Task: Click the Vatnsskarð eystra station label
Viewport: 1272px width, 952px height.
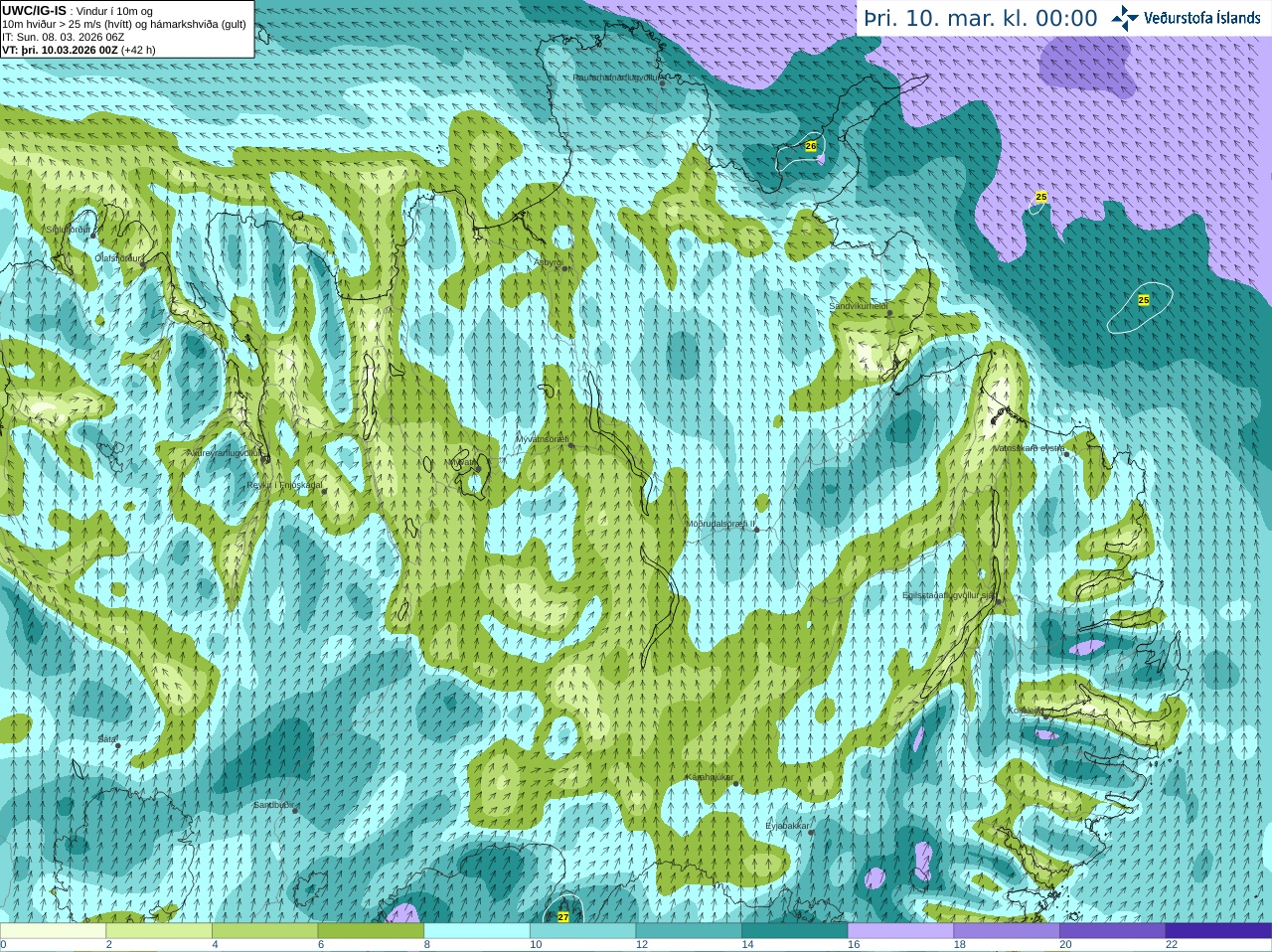Action: [1030, 448]
